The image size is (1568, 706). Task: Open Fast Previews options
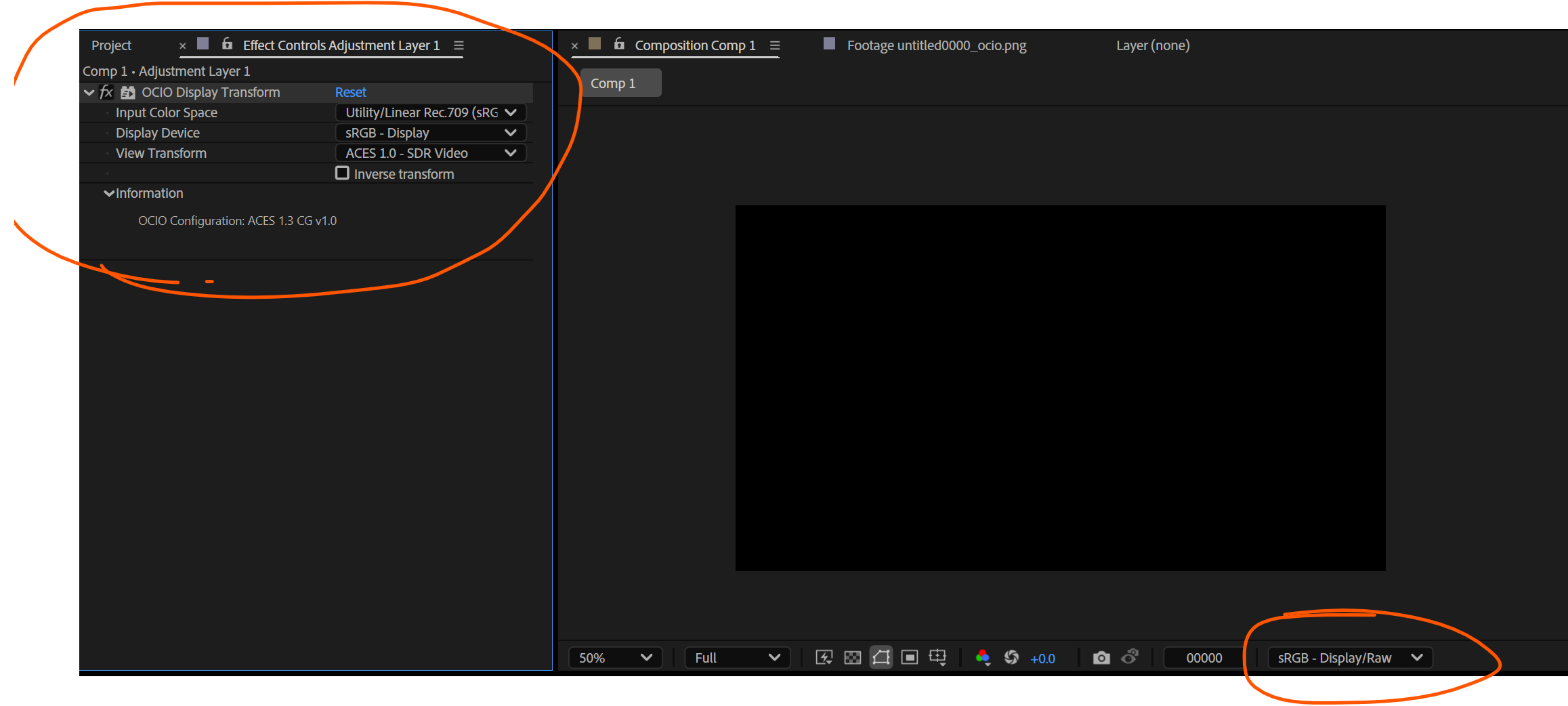click(824, 657)
